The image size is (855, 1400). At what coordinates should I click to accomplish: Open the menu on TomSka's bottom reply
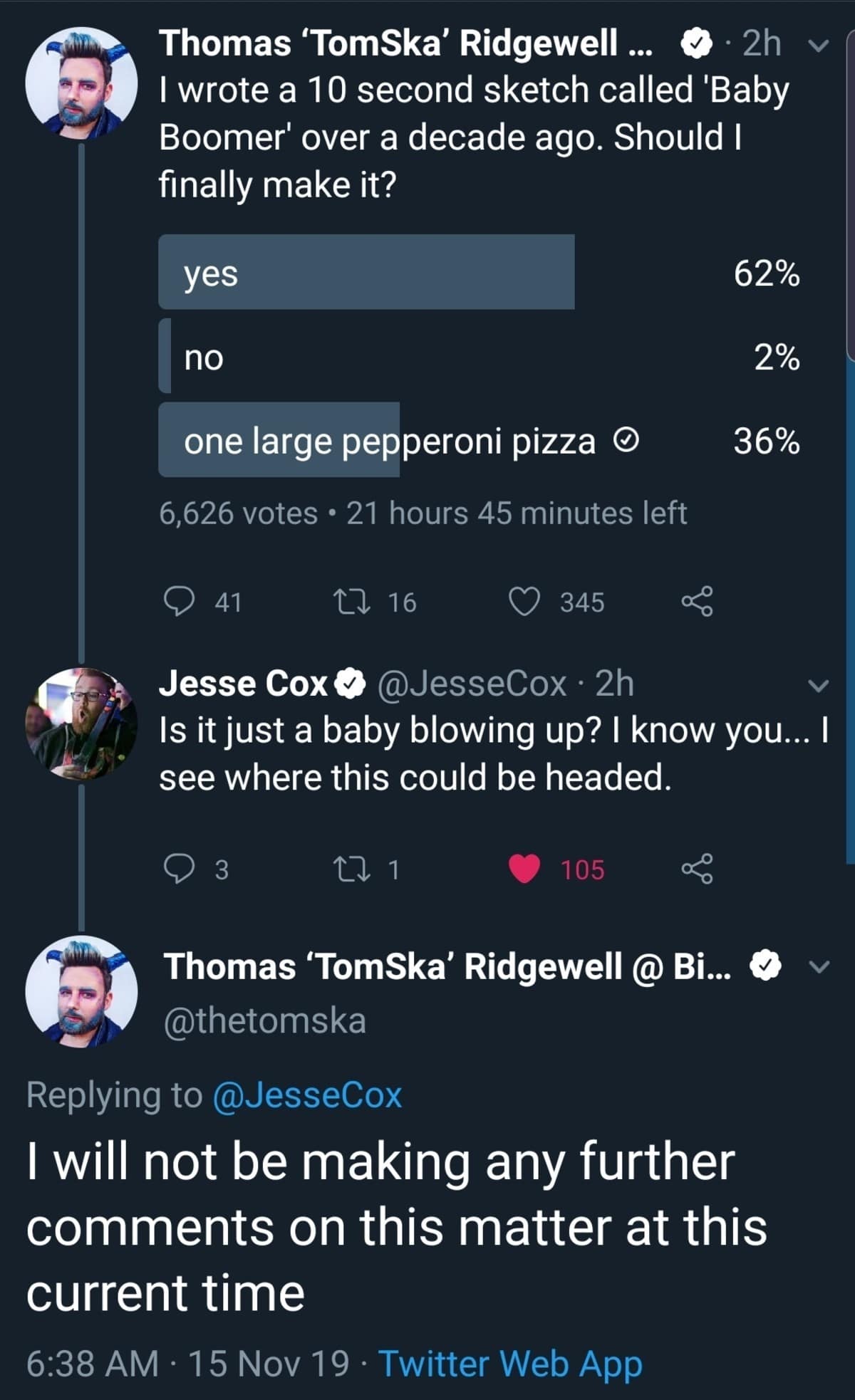pos(819,966)
